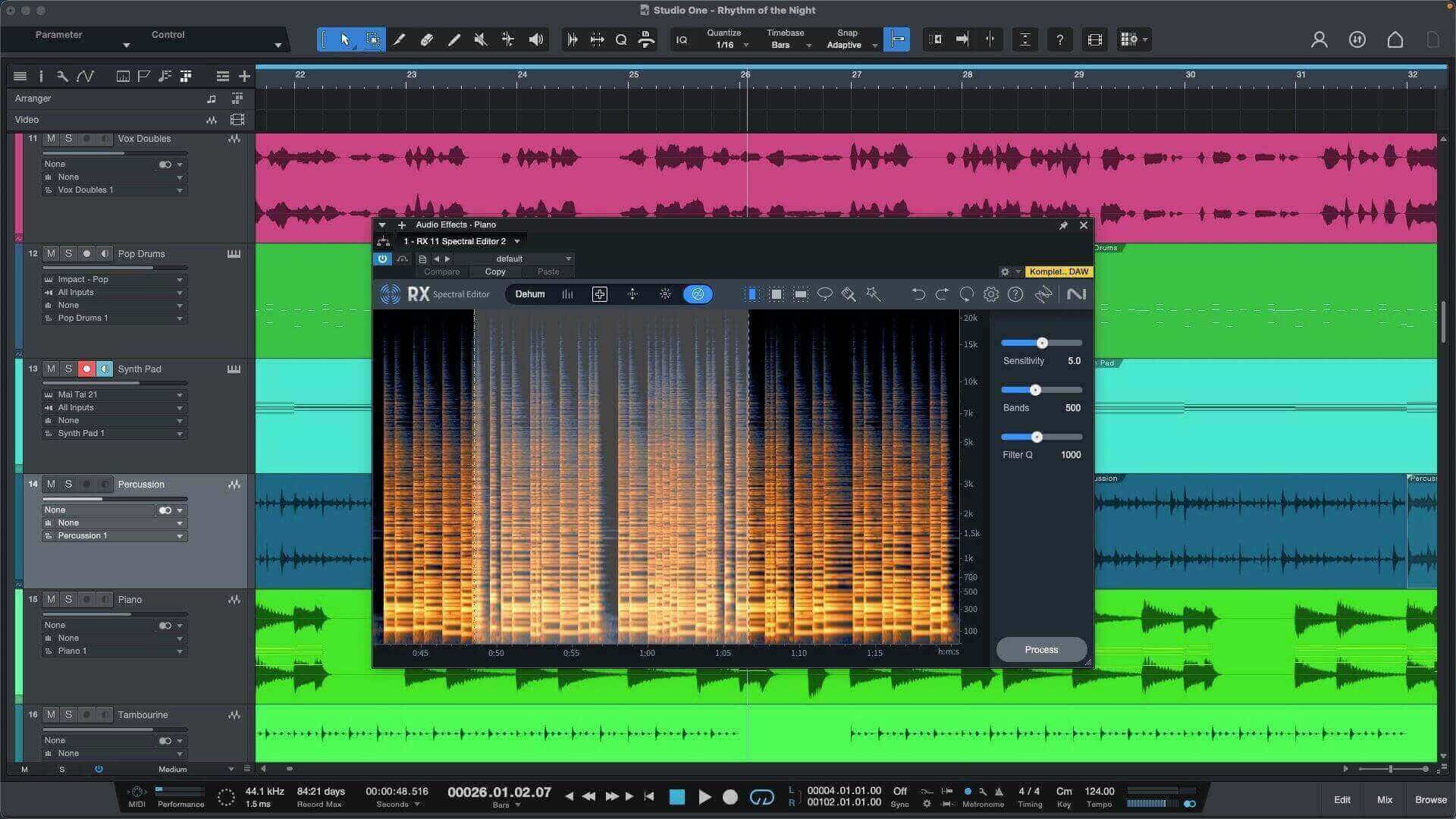Open the Studio One help question mark
This screenshot has width=1456, height=819.
[x=1059, y=39]
